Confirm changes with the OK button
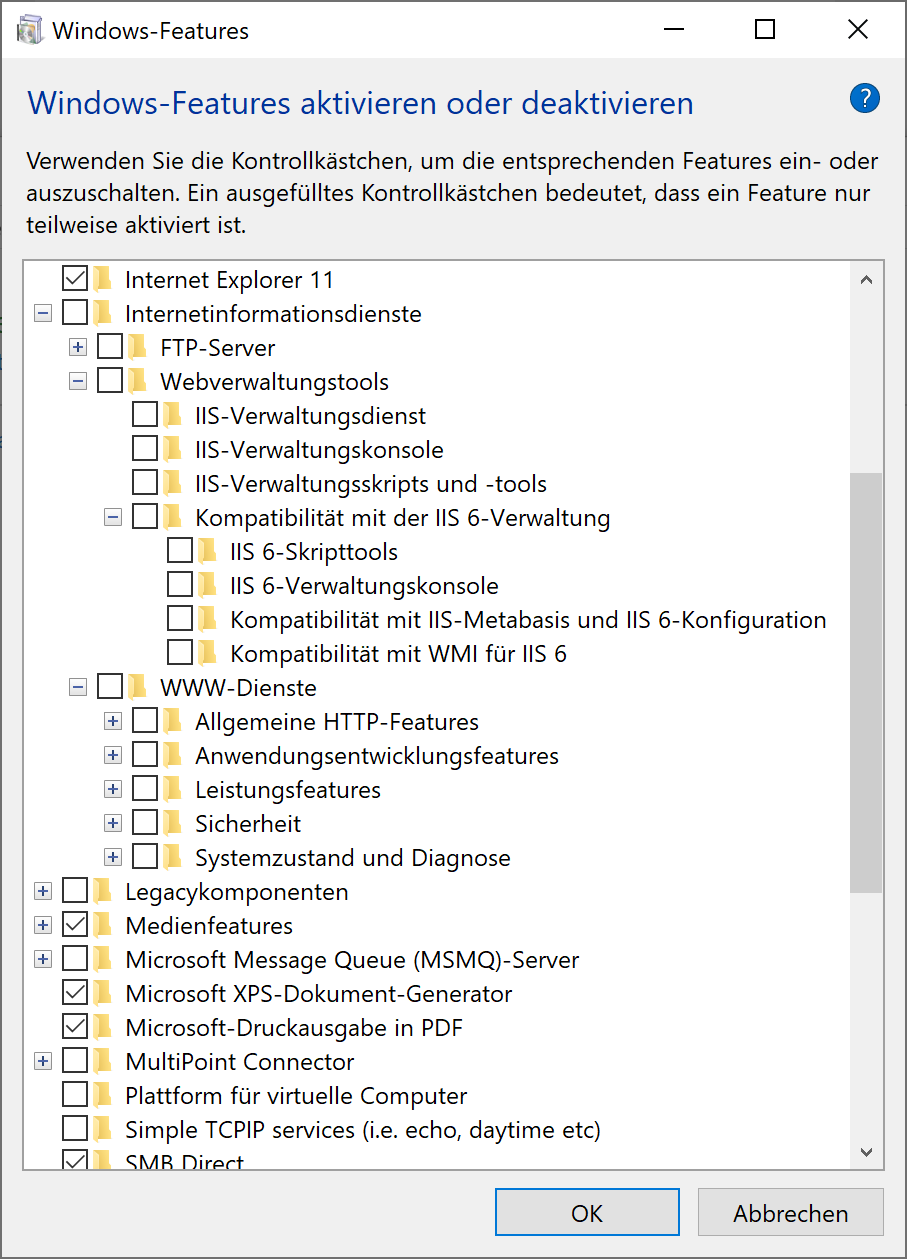 587,1213
